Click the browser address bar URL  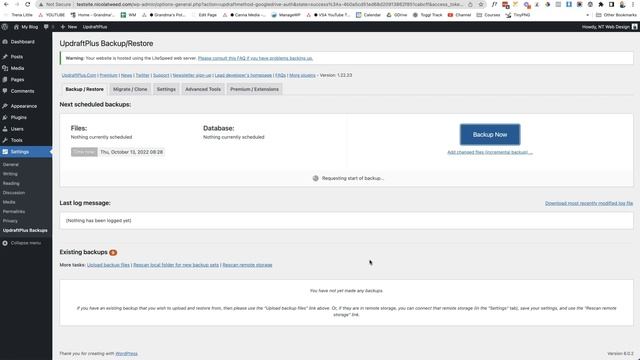tap(269, 4)
